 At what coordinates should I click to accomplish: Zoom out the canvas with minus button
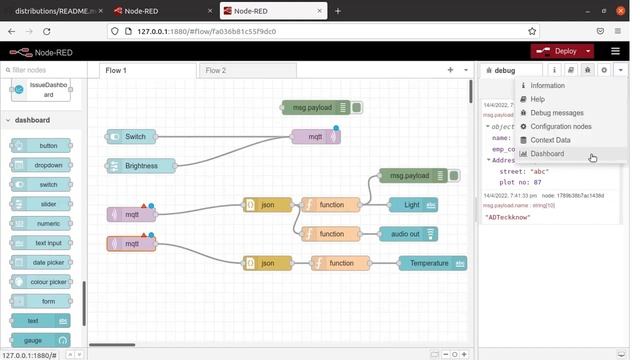[x=445, y=355]
